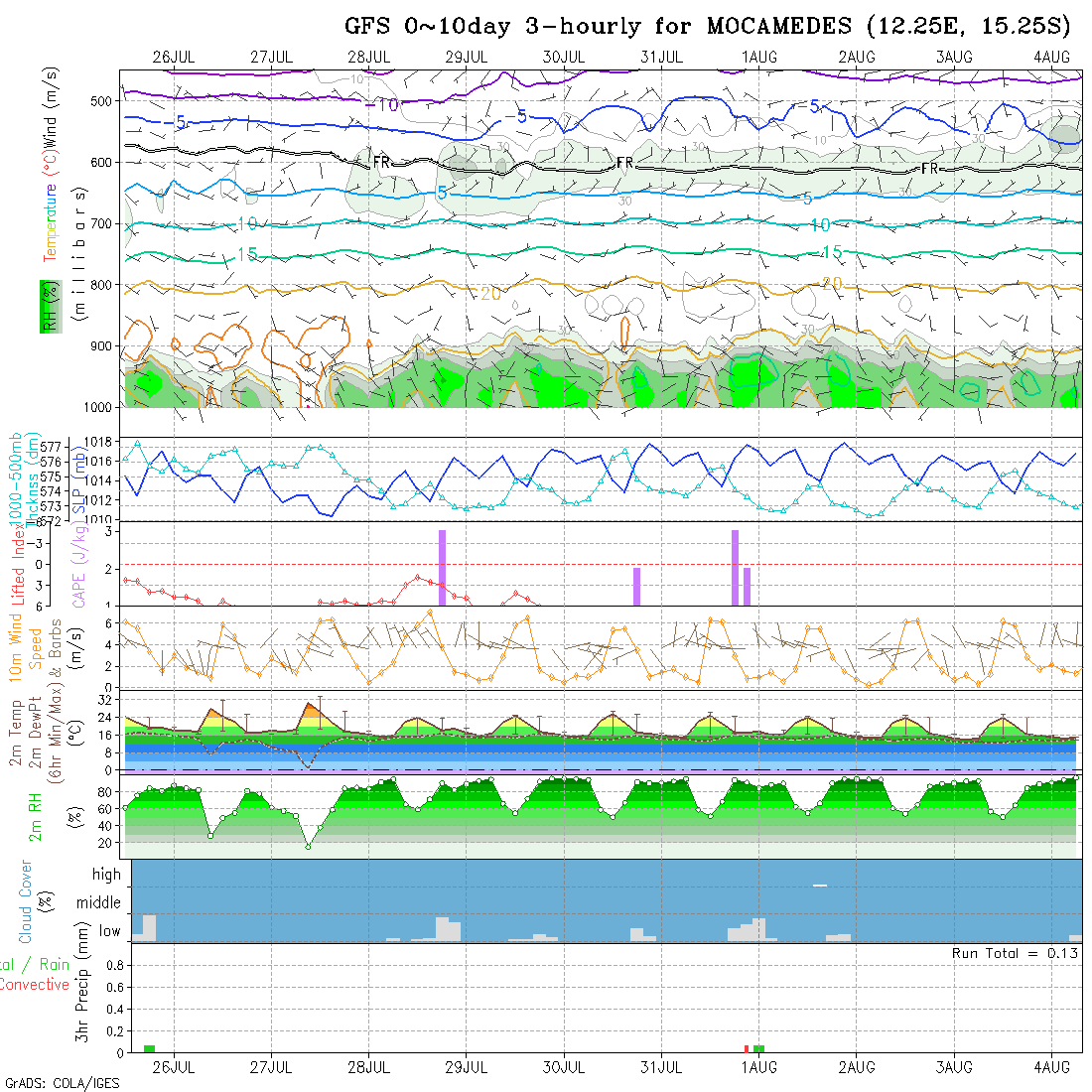Click the tallest 1AUG CAPE purple bar
Viewport: 1092px width, 1092px height.
pyautogui.click(x=735, y=568)
